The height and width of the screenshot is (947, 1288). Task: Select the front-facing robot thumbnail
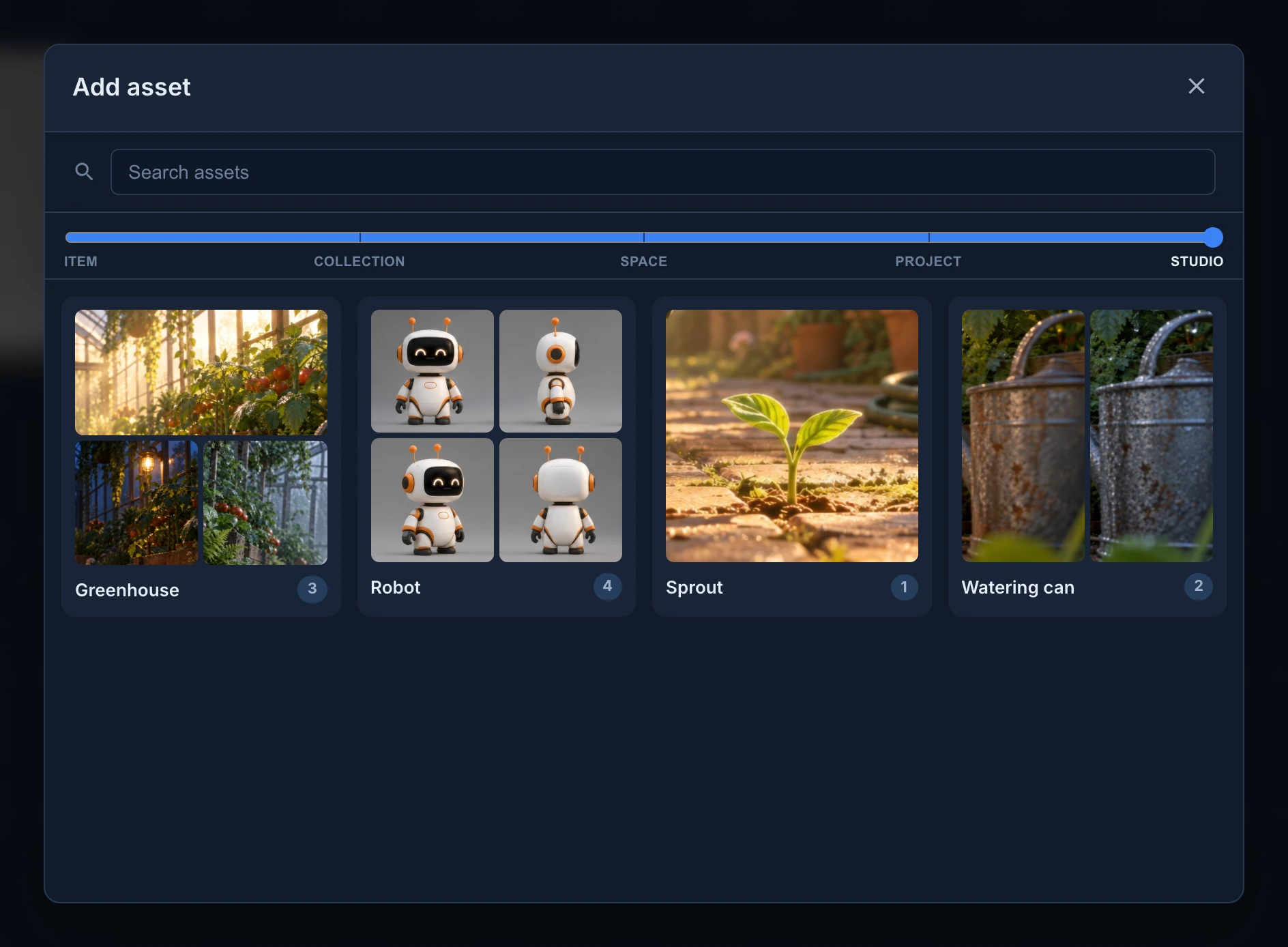click(432, 371)
